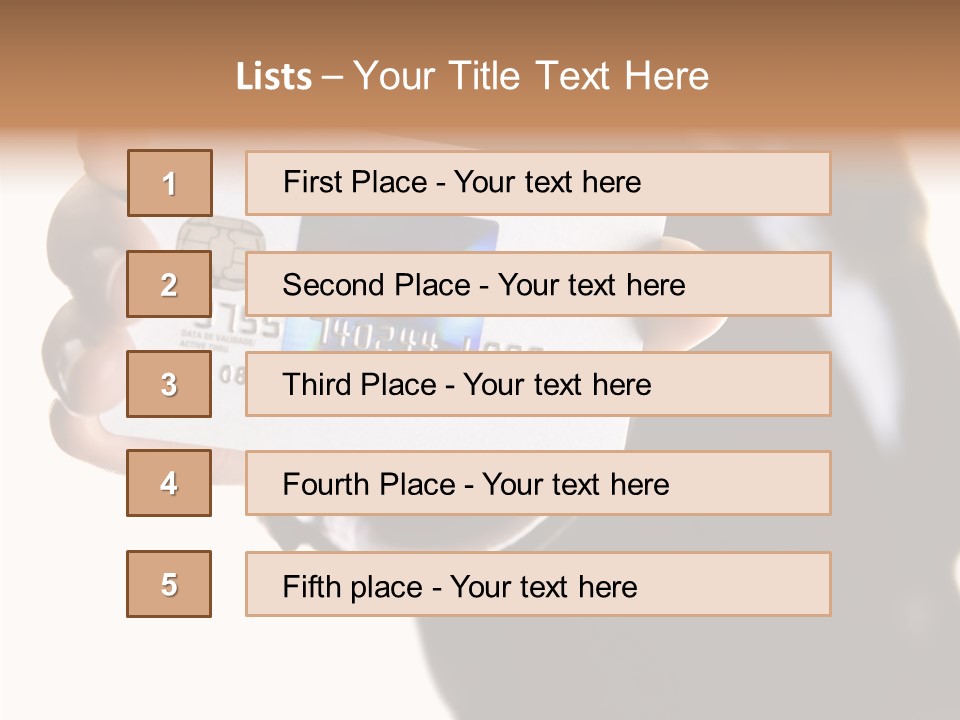Viewport: 960px width, 720px height.
Task: Click the number 3 box
Action: [169, 384]
